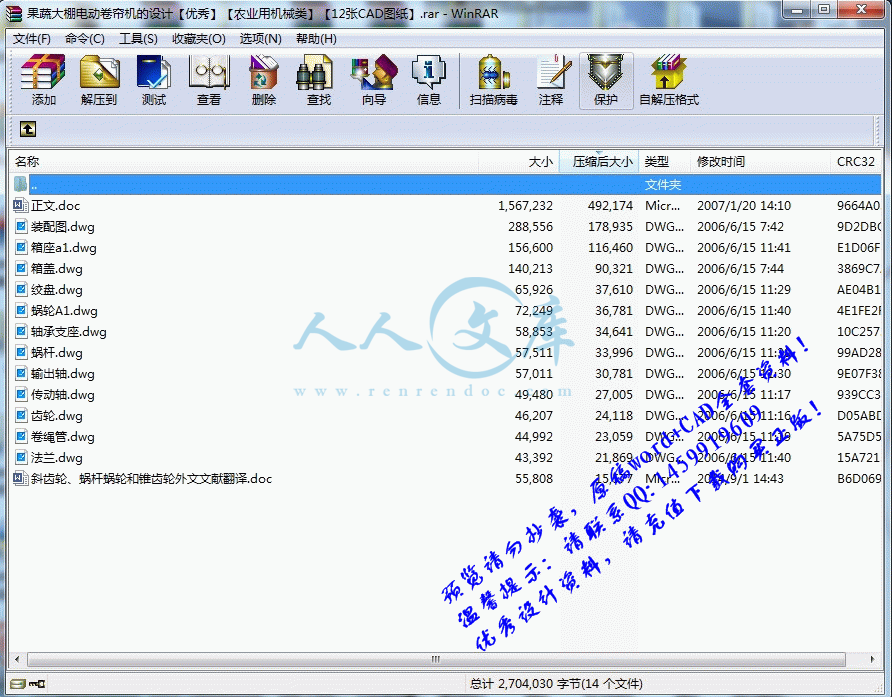Select file name 输出轴.dwg
Image resolution: width=892 pixels, height=697 pixels.
coord(63,374)
